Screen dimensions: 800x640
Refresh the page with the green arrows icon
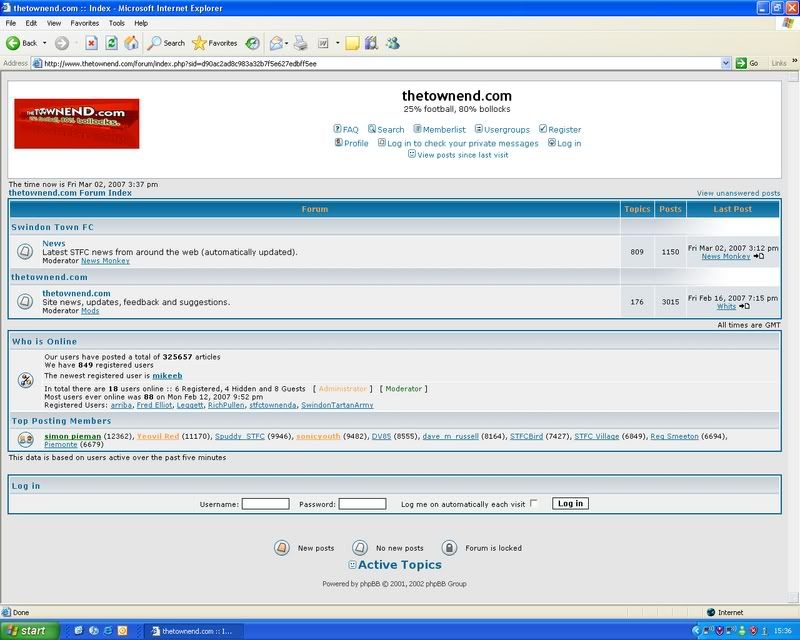click(111, 43)
